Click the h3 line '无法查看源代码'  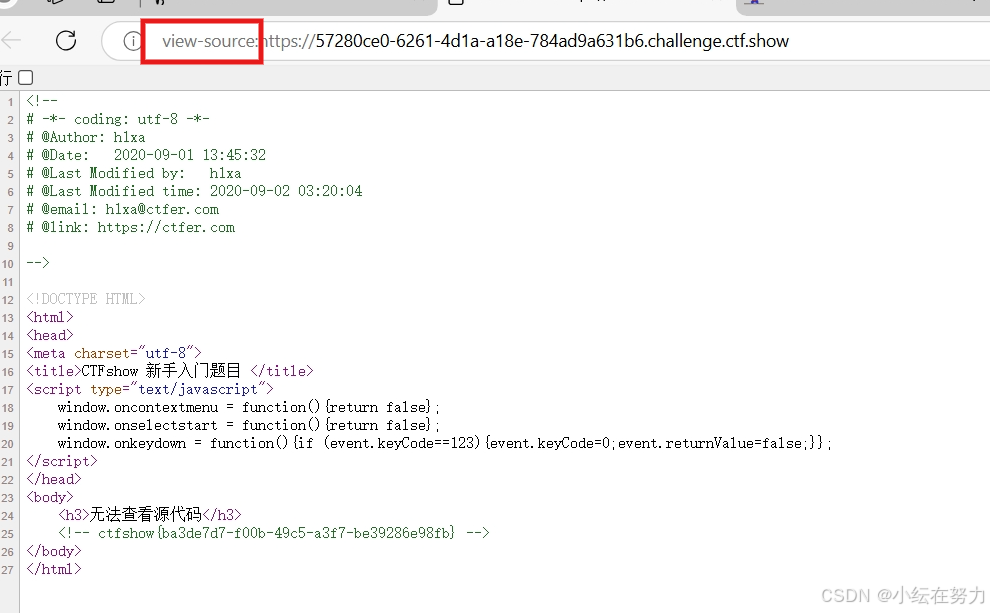(150, 515)
